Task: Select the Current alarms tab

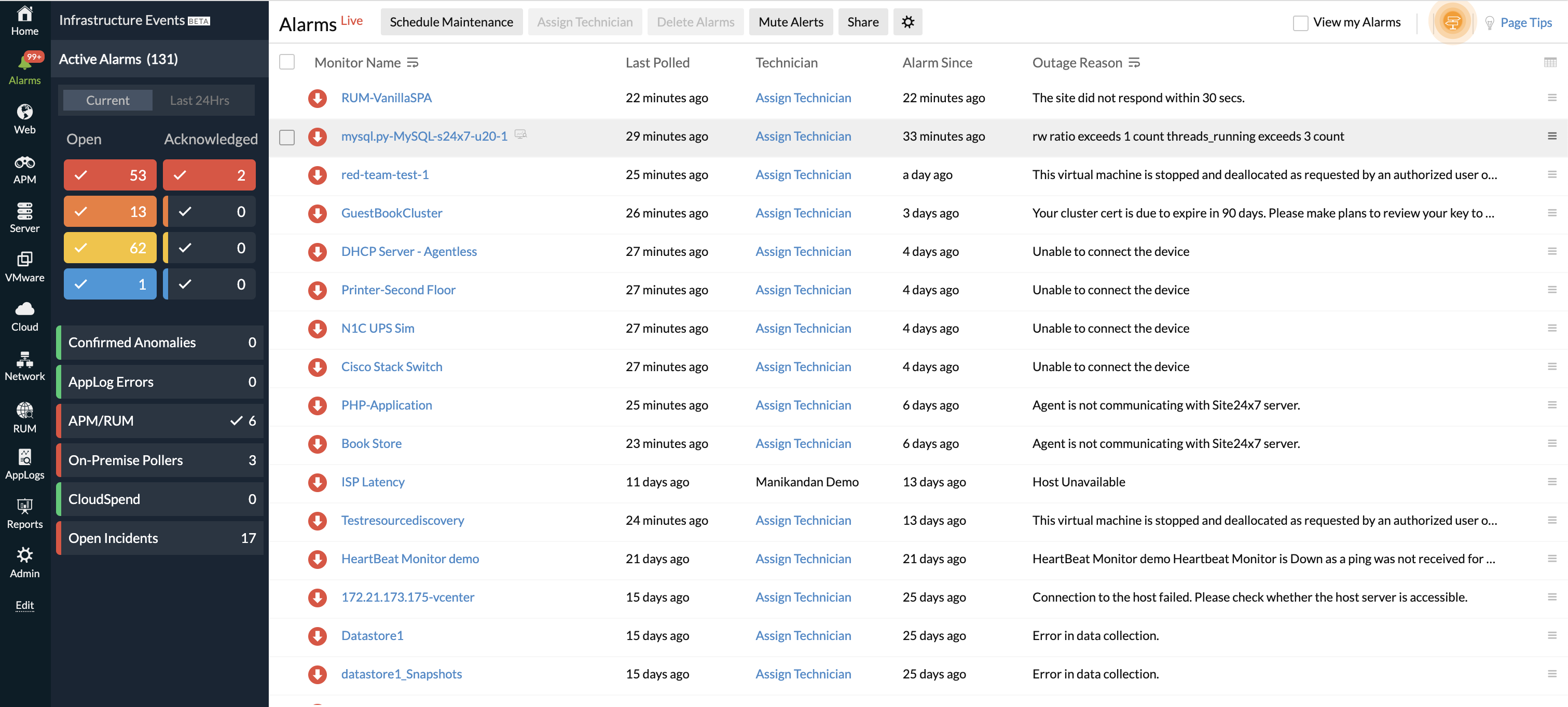Action: [x=107, y=100]
